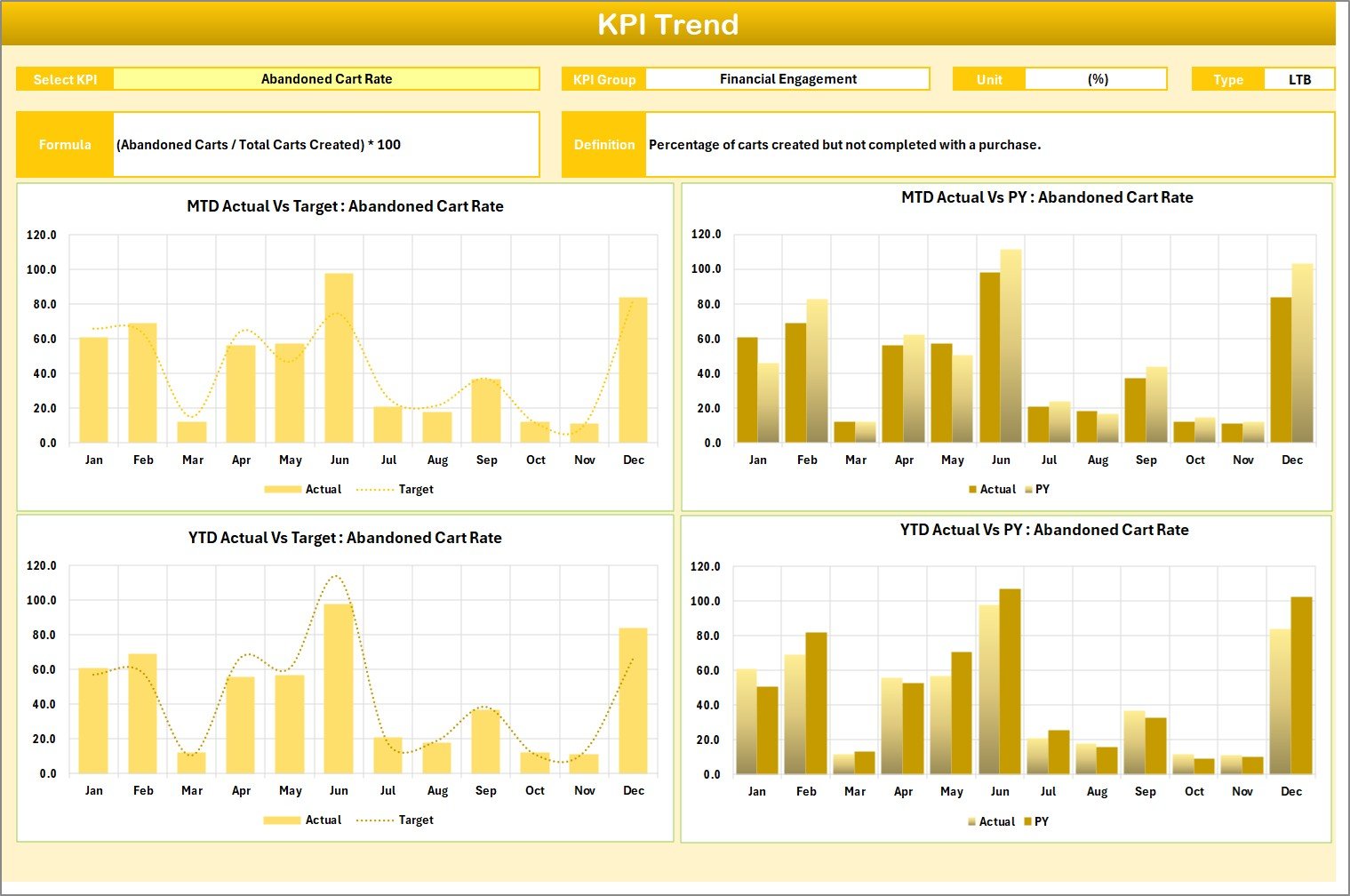Click the Abandoned Cart Rate KPI value
Screen dimensions: 1350x896
tap(326, 78)
